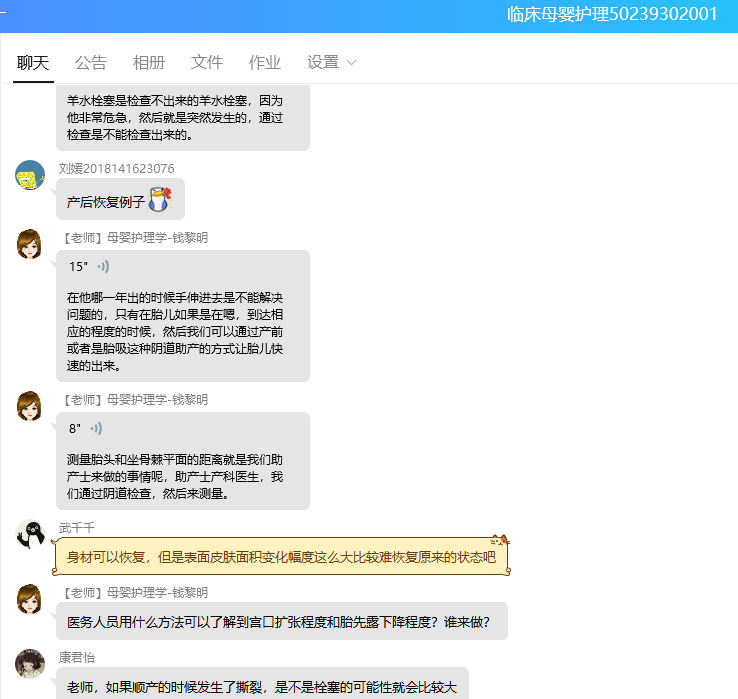This screenshot has height=699, width=738.
Task: Click the group title 临床母婴护理50239302001
Action: tap(612, 14)
